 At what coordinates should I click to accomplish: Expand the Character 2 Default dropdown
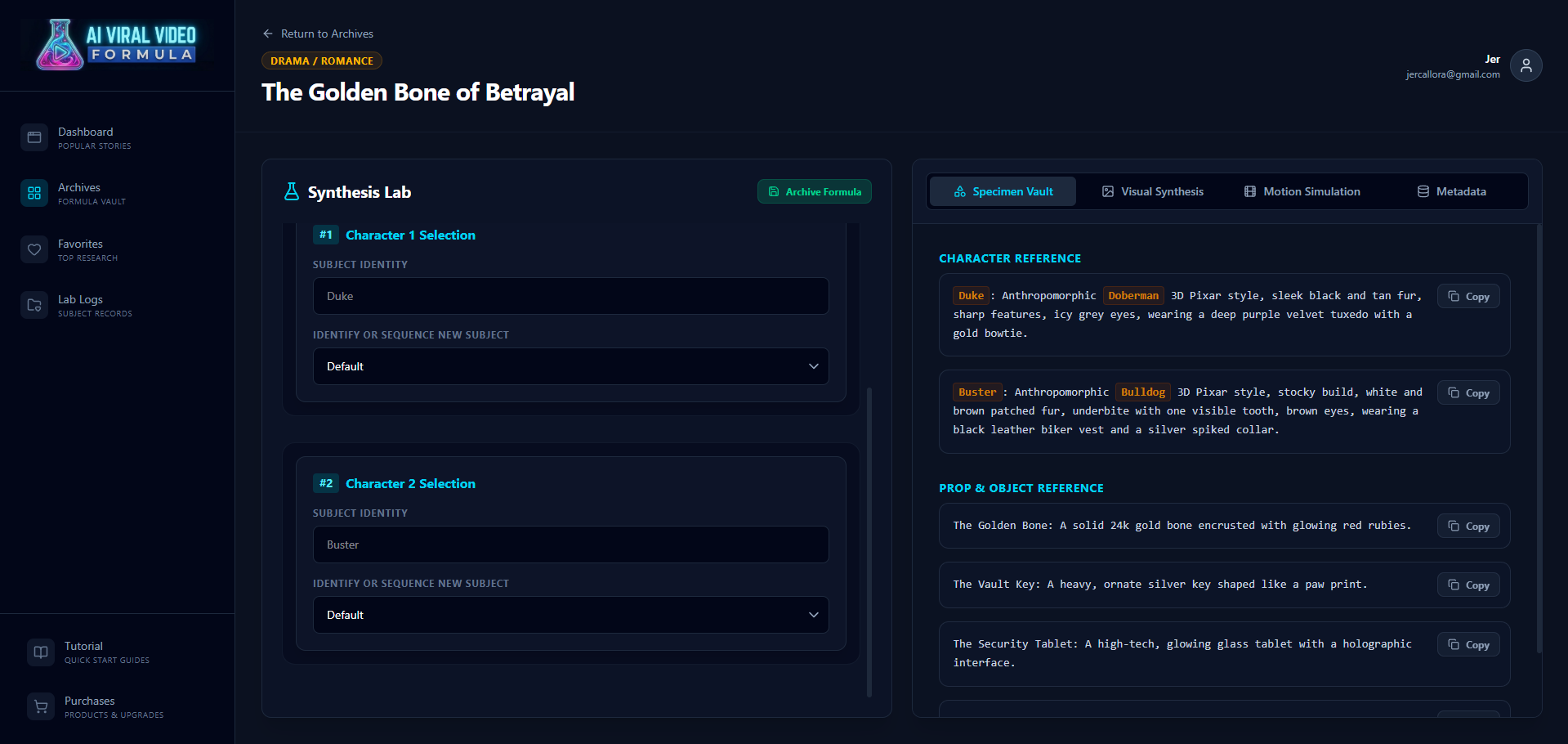point(570,614)
